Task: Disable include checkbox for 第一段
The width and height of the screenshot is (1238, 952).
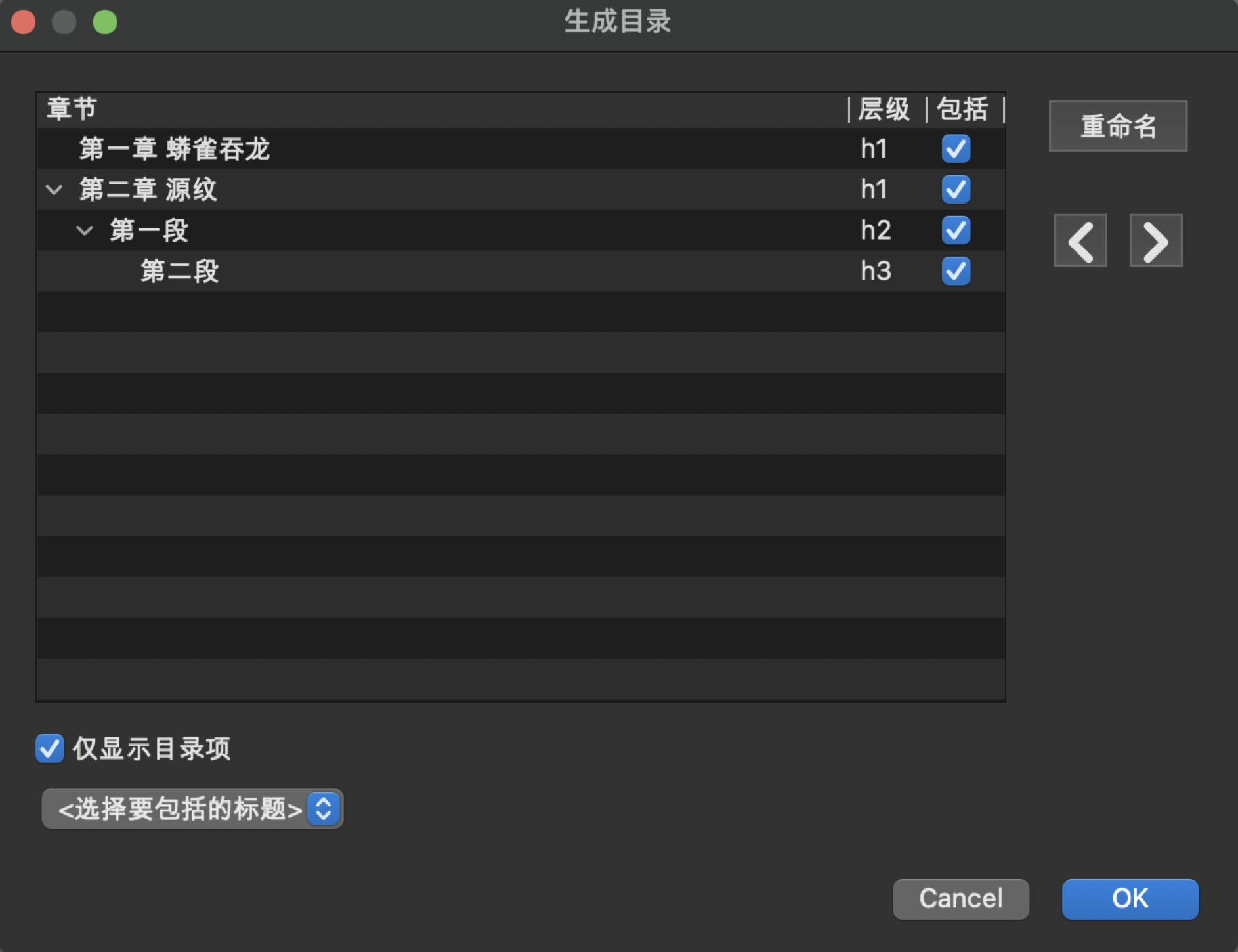Action: [x=956, y=230]
